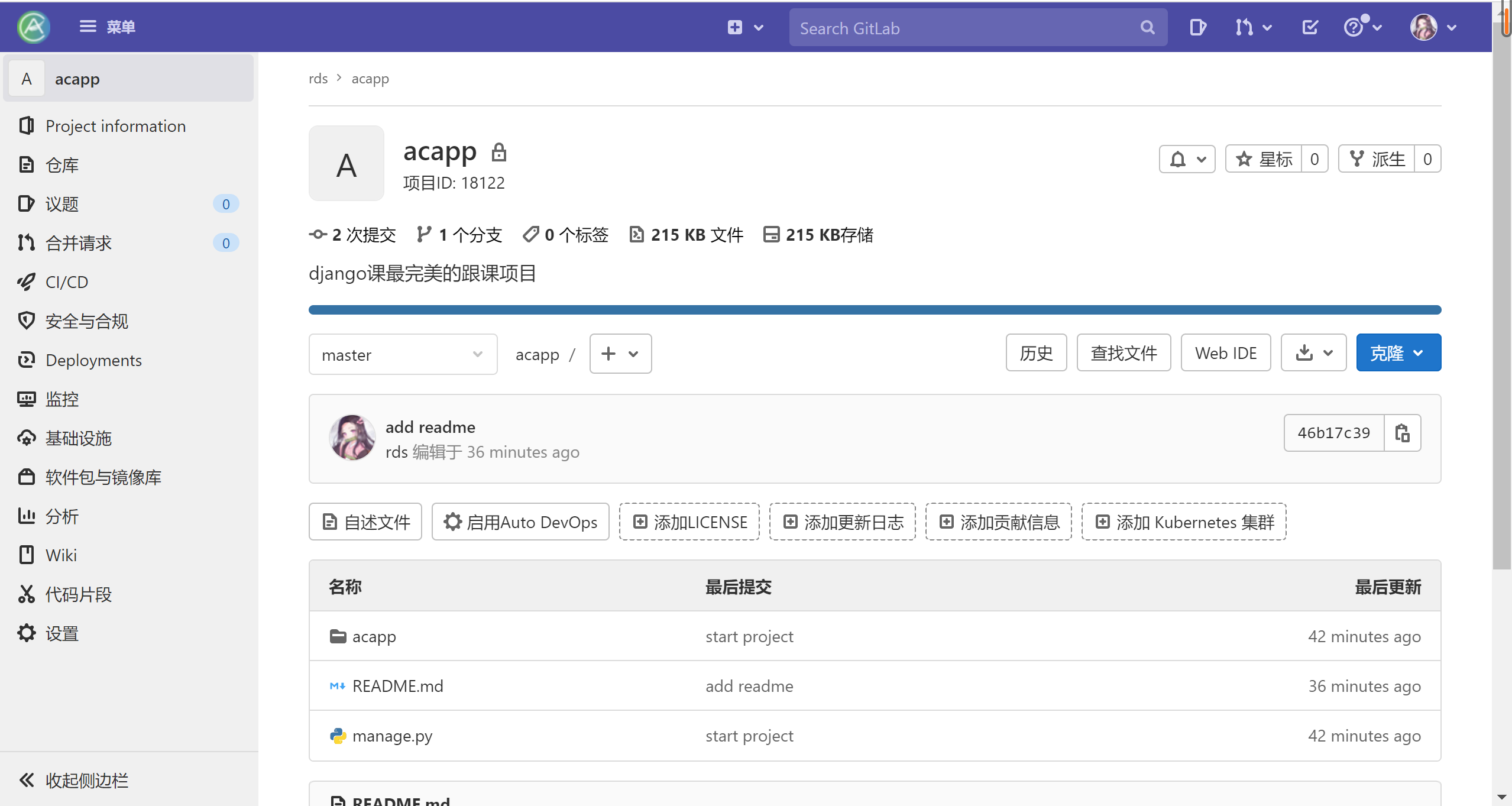Click acapp breadcrumb link
The image size is (1512, 806).
(x=370, y=79)
